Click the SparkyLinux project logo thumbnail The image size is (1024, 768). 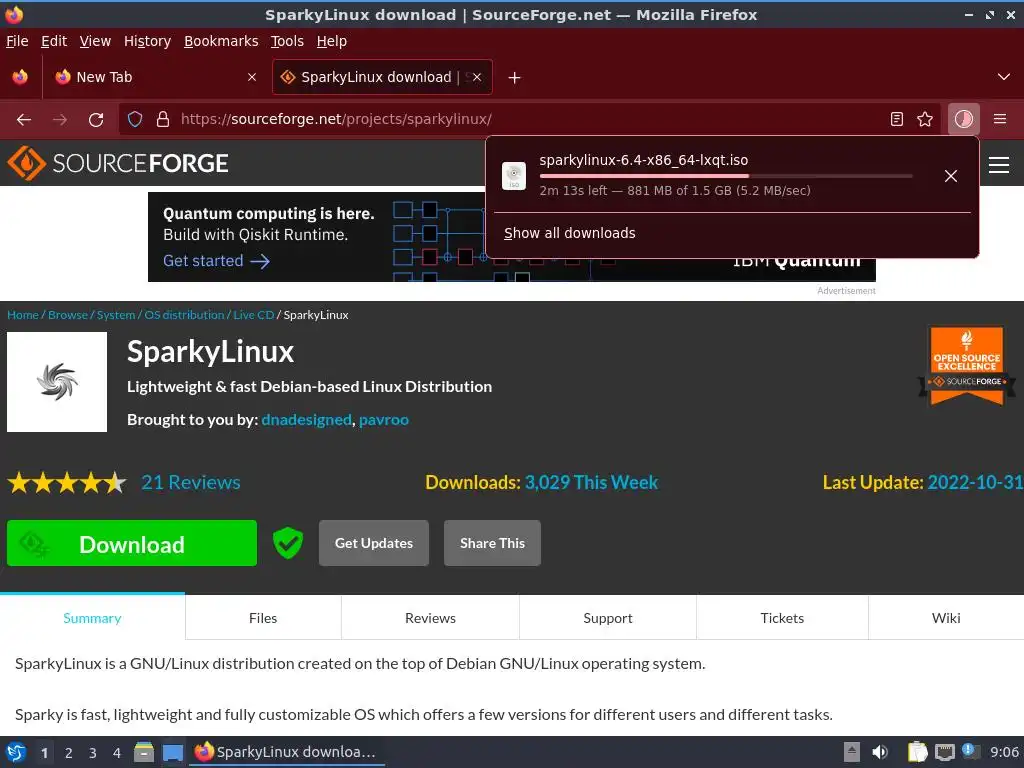point(57,382)
